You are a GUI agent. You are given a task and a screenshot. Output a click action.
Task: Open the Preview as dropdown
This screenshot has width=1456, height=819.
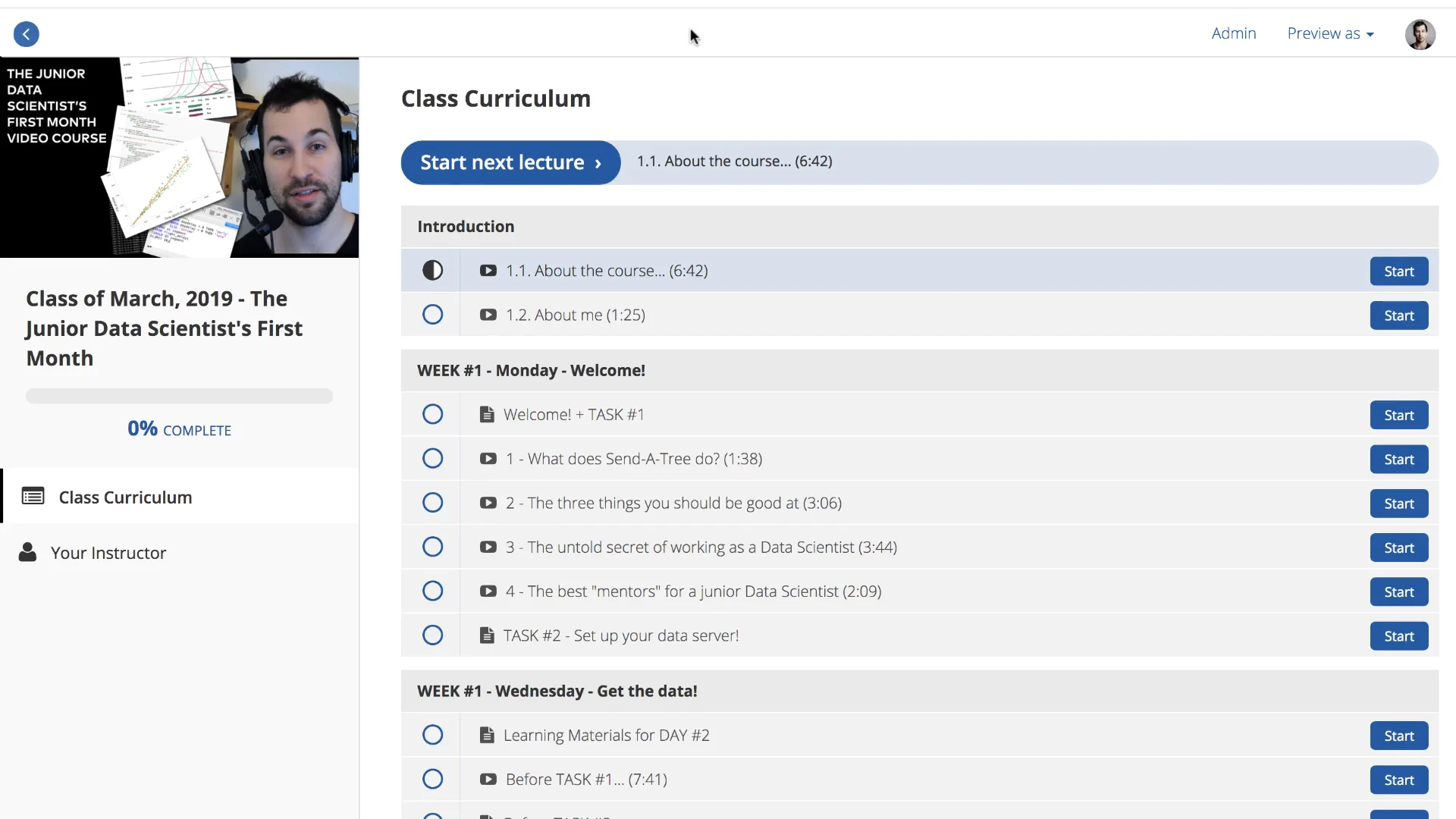point(1330,33)
